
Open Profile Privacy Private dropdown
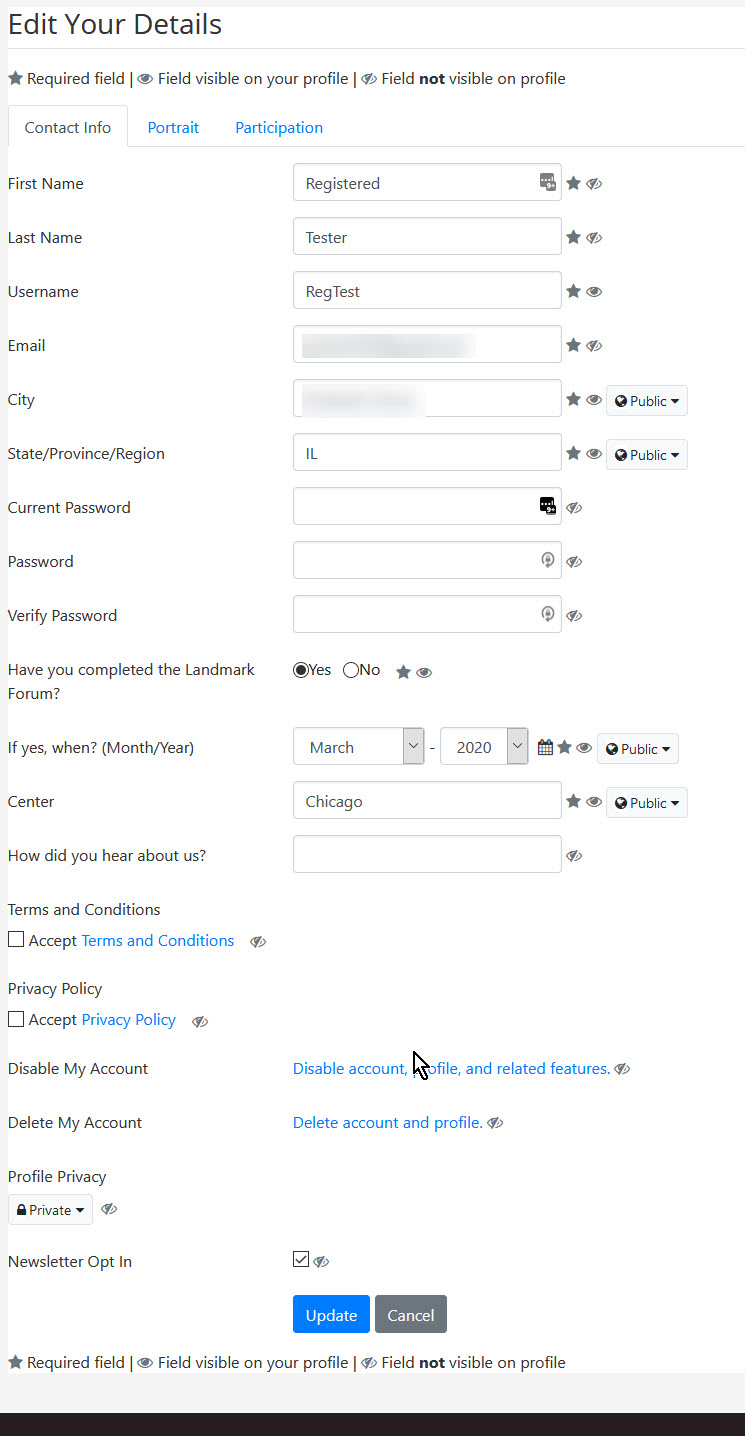pyautogui.click(x=50, y=1210)
